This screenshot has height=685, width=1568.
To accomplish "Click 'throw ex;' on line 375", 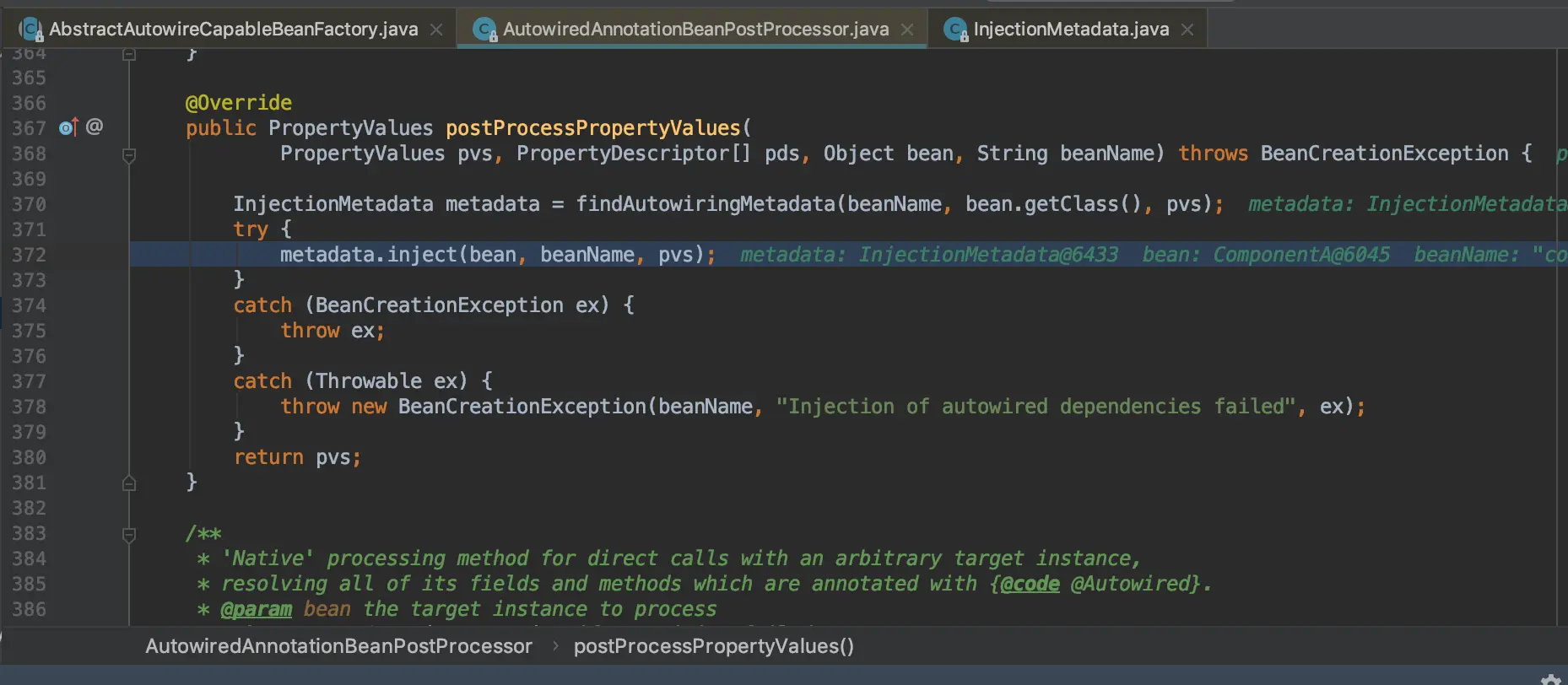I will [x=333, y=331].
